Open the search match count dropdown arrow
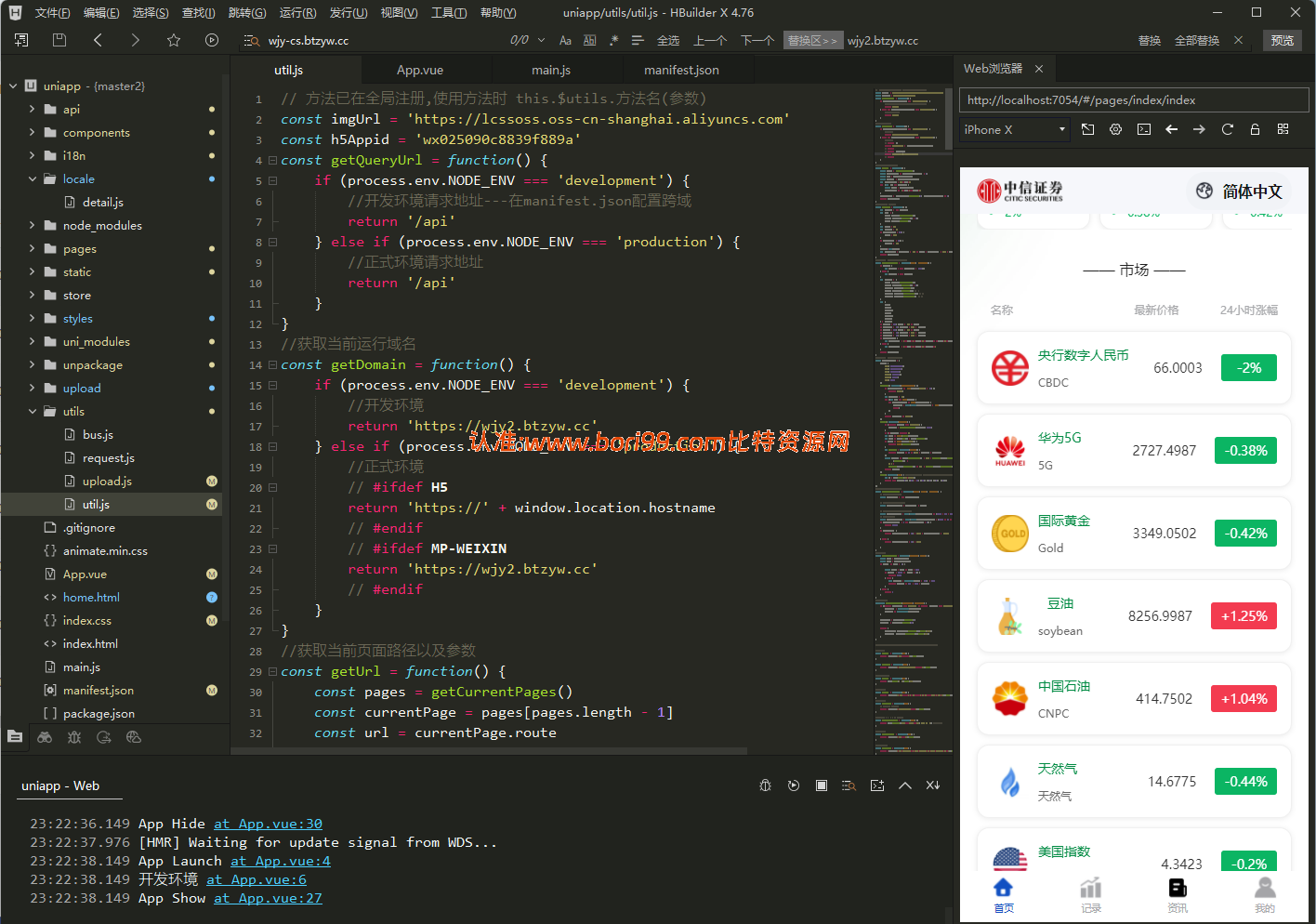Image resolution: width=1316 pixels, height=924 pixels. 542,40
